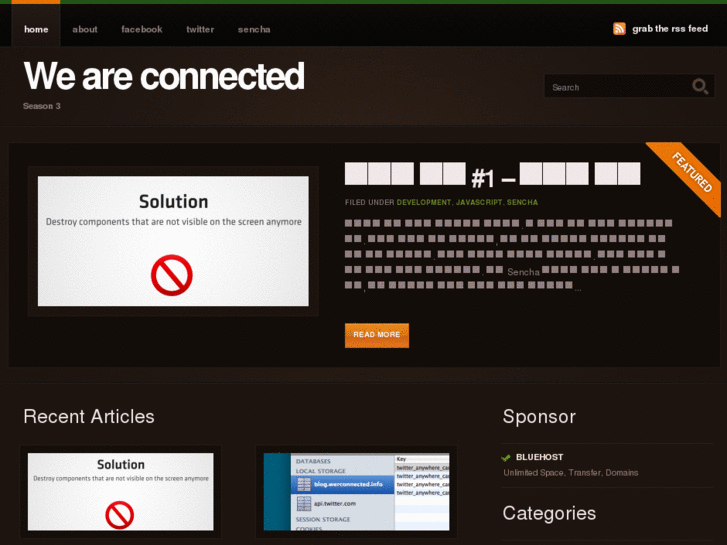Select the sencha menu item
727x545 pixels.
pos(254,29)
